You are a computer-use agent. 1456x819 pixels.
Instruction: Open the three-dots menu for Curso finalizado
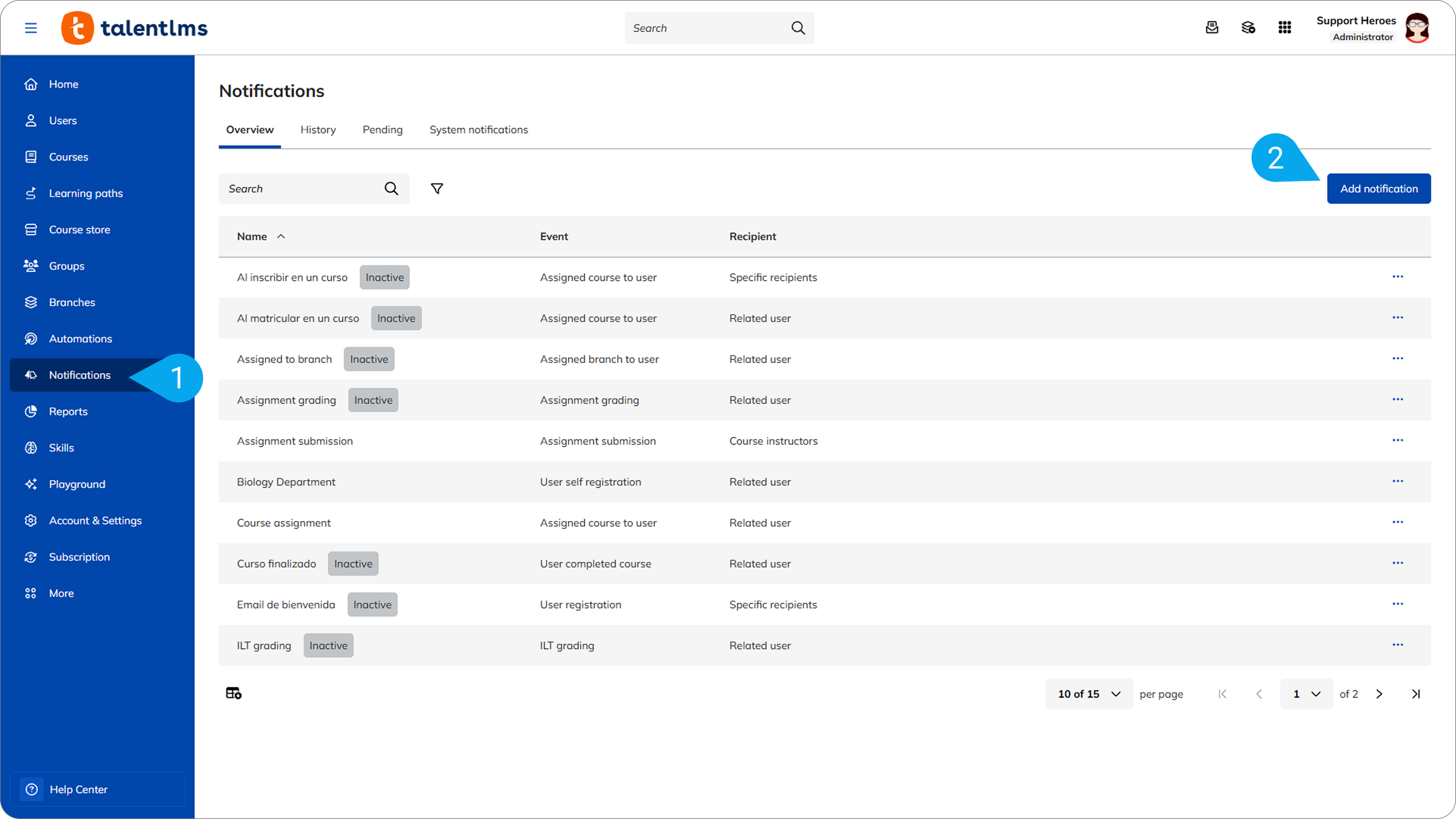[1398, 563]
